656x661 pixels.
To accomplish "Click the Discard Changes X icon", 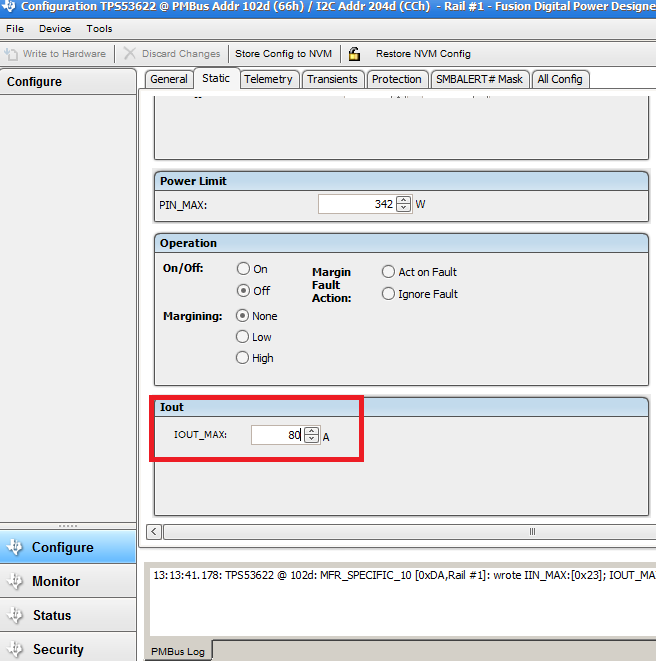I will (129, 54).
